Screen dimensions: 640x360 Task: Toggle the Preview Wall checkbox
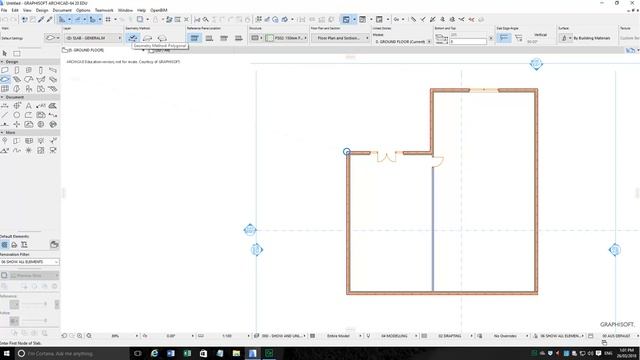point(4,276)
